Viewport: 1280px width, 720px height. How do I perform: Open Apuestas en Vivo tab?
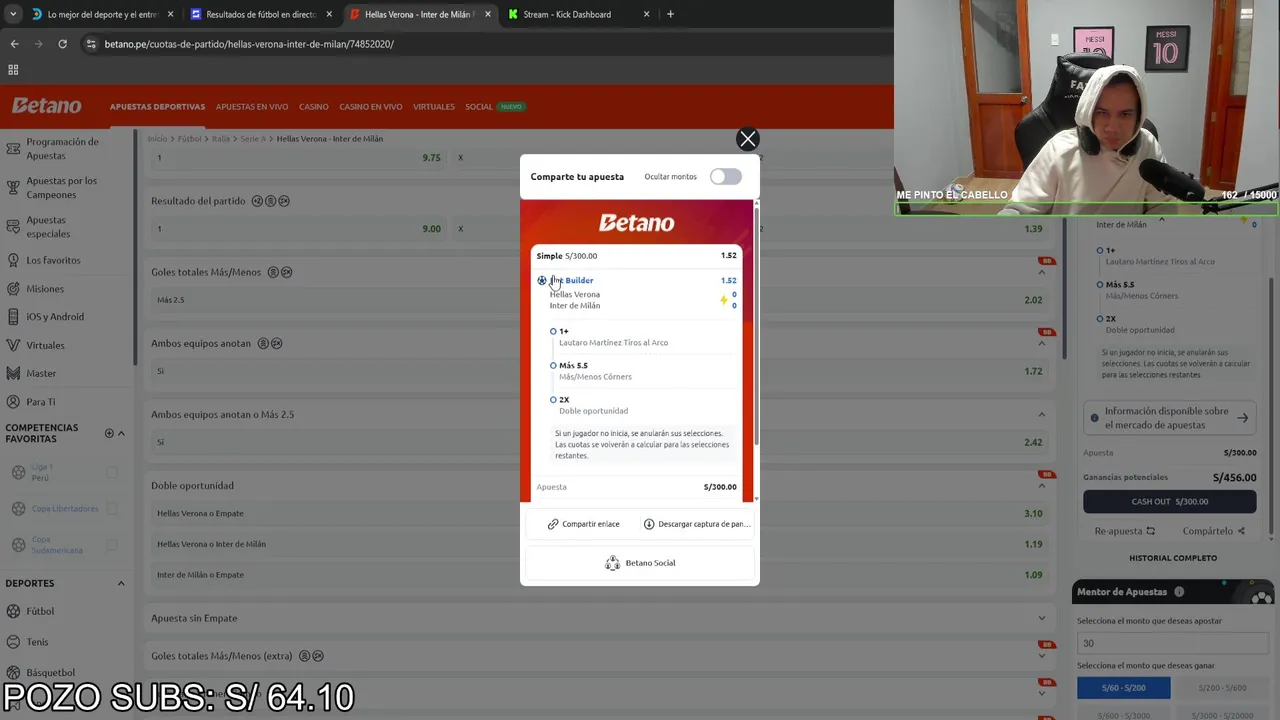click(x=252, y=107)
